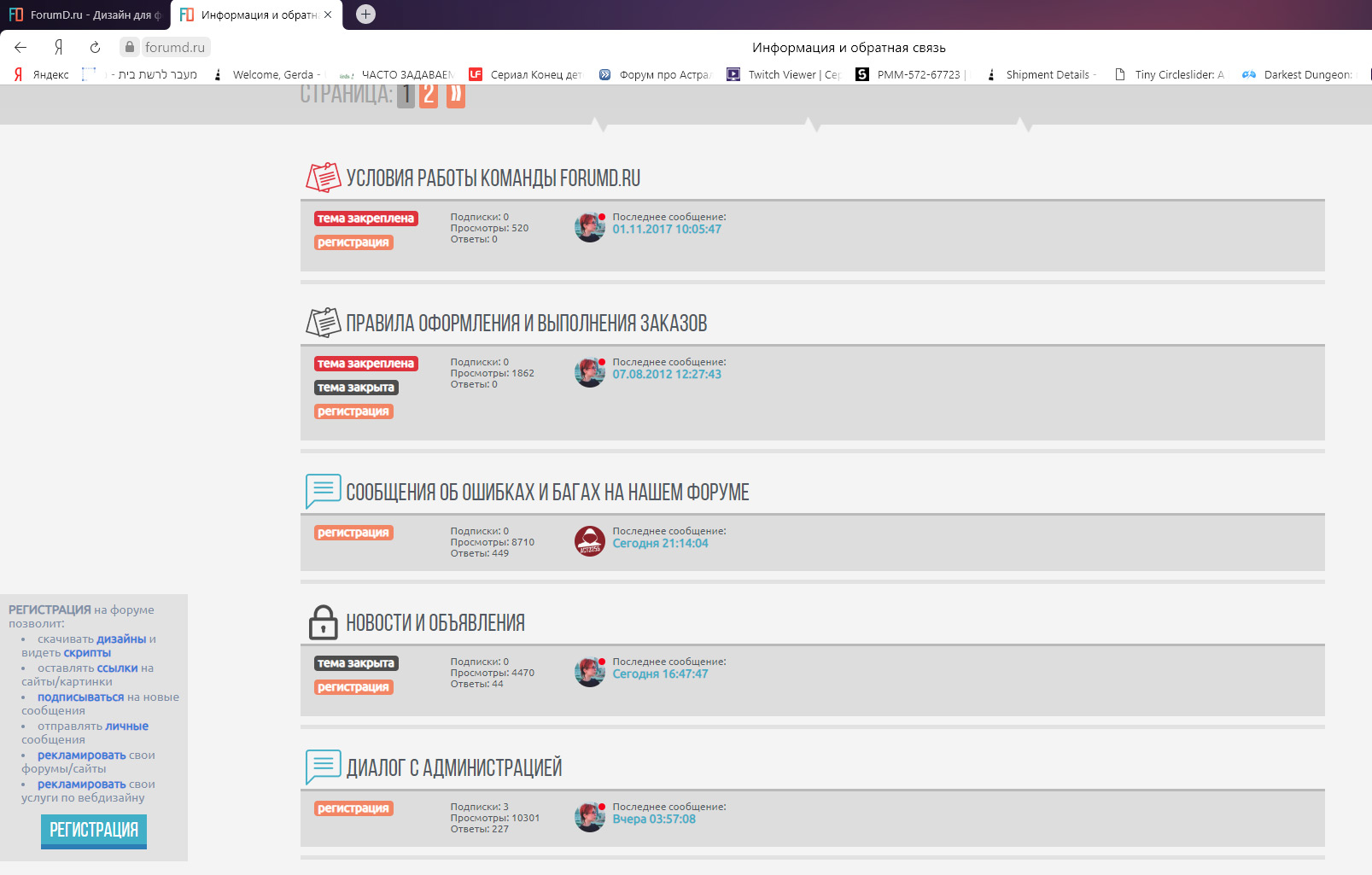Switch to the 'ForumD.ru - Дизайн для ф' tab

click(85, 15)
